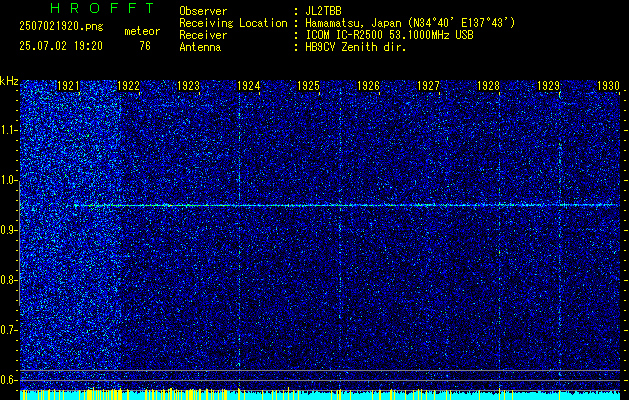The image size is (629, 400).
Task: Click the kHz axis unit label
Action: (x=9, y=81)
